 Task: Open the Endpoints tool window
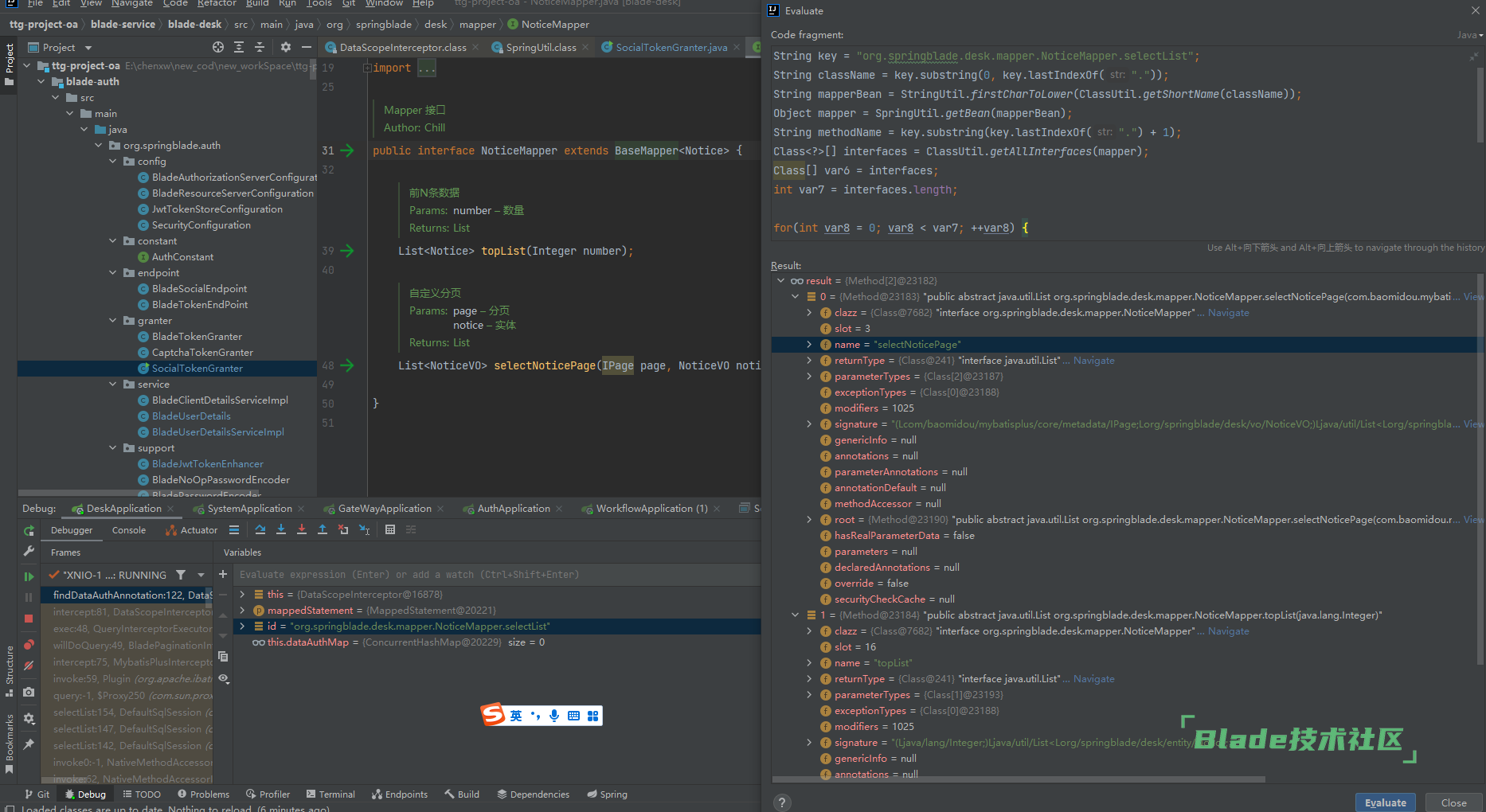pos(400,794)
